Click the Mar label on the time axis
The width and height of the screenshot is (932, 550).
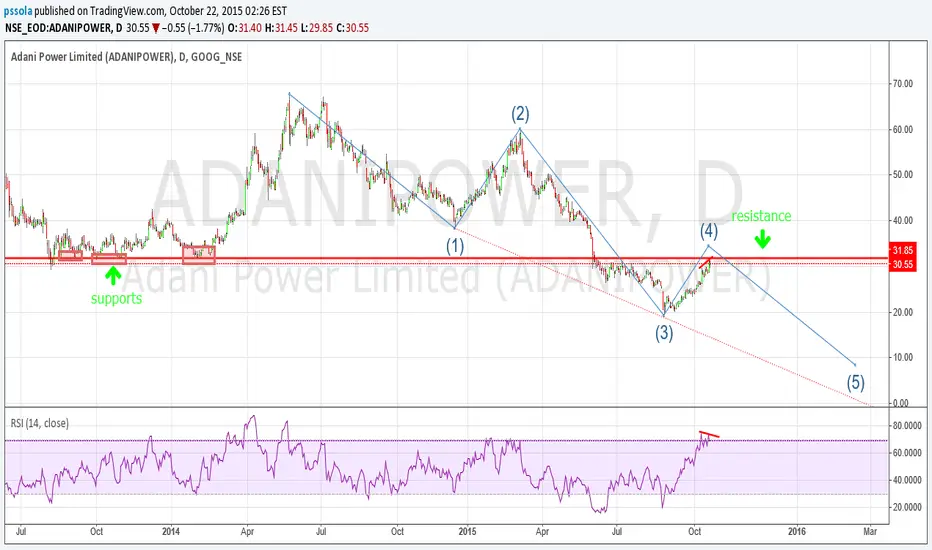pyautogui.click(x=870, y=531)
